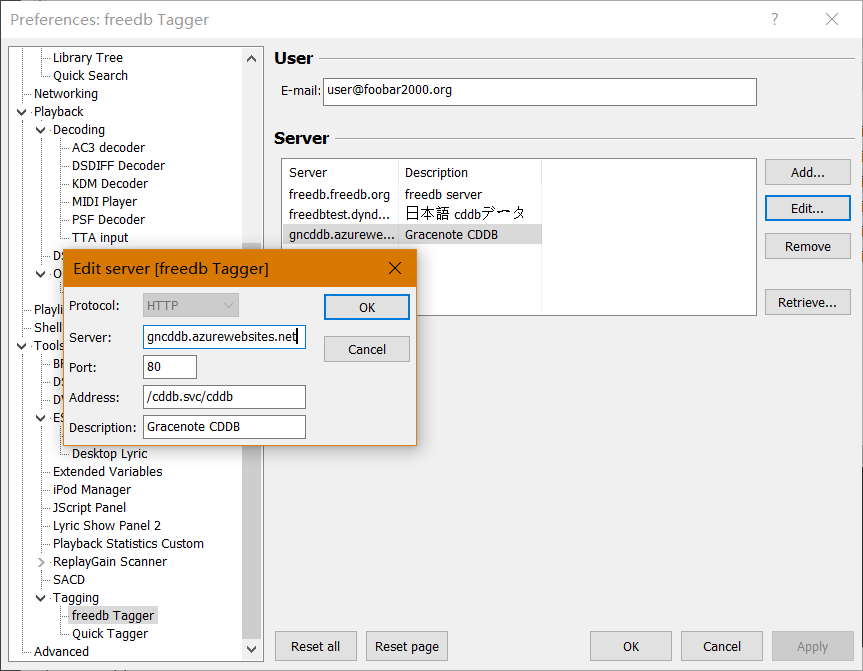Focus the Port field showing 80
The image size is (863, 671).
point(170,367)
